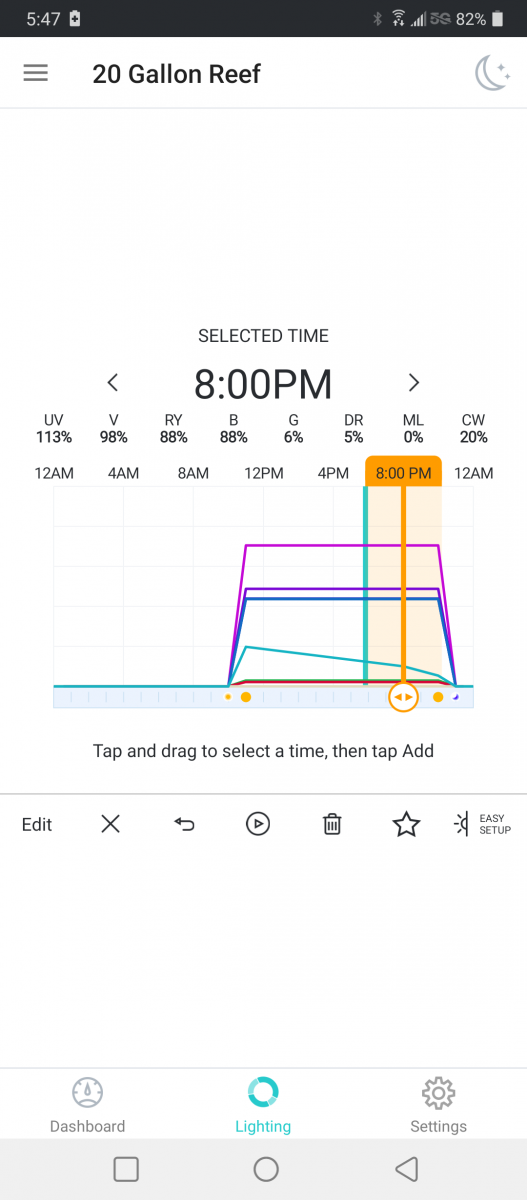Select the 8:00 PM time label
The height and width of the screenshot is (1200, 527).
point(404,473)
